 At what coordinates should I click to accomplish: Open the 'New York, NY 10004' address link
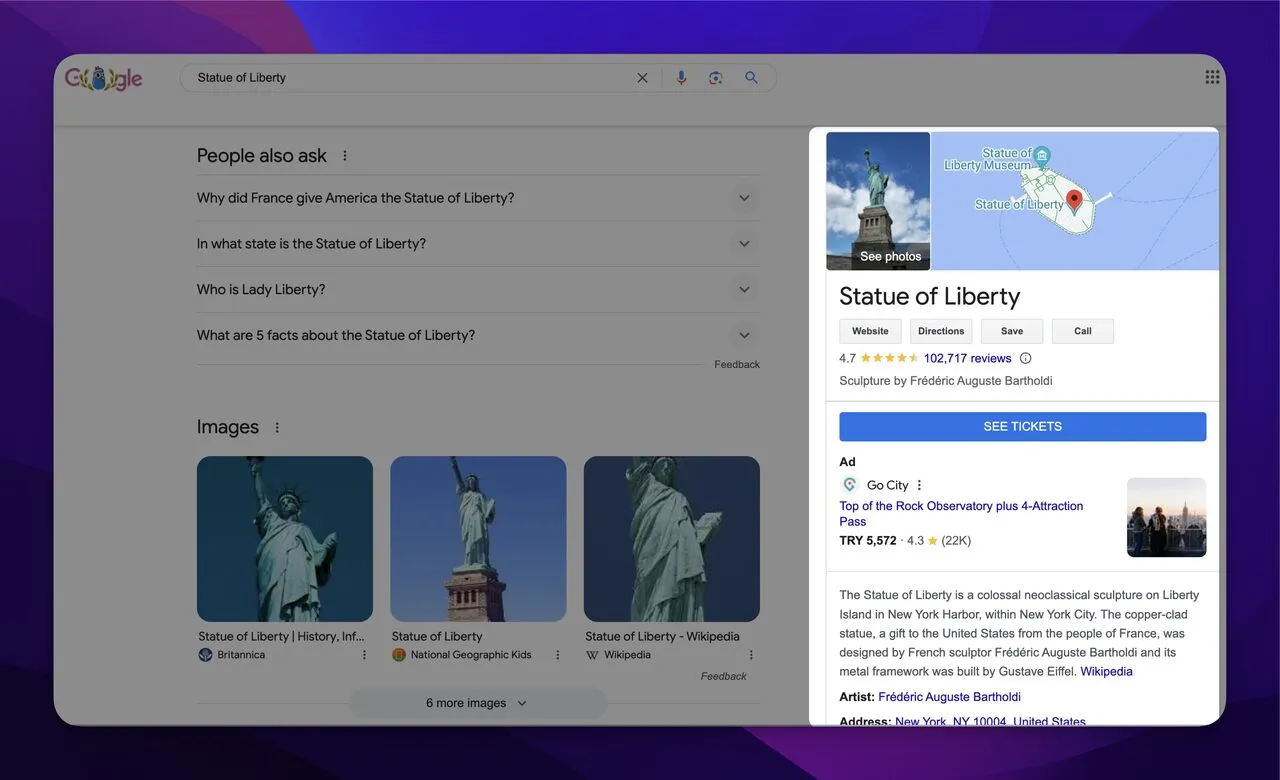tap(990, 721)
